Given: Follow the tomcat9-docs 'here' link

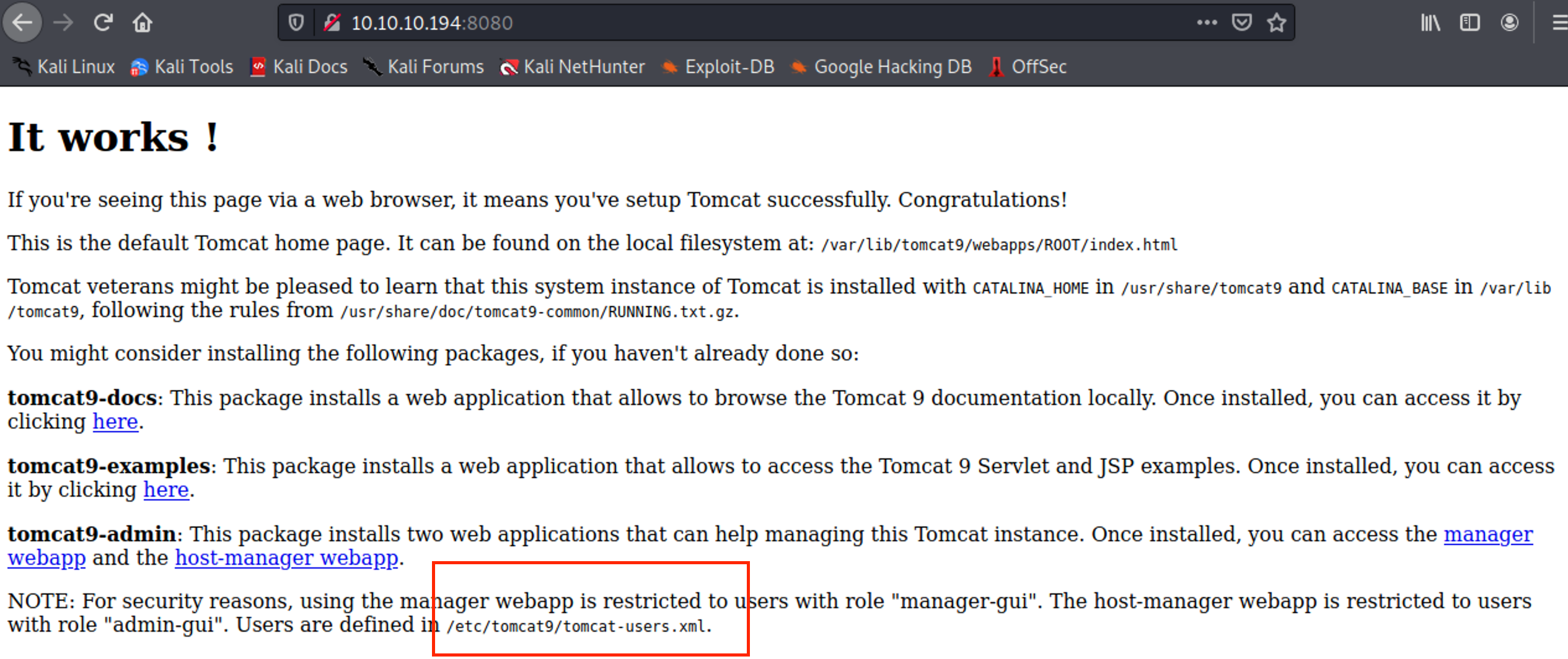Looking at the screenshot, I should point(115,422).
